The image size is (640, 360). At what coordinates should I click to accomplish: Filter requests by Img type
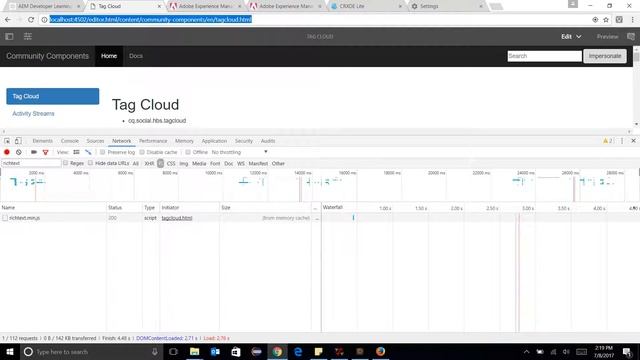pos(184,164)
